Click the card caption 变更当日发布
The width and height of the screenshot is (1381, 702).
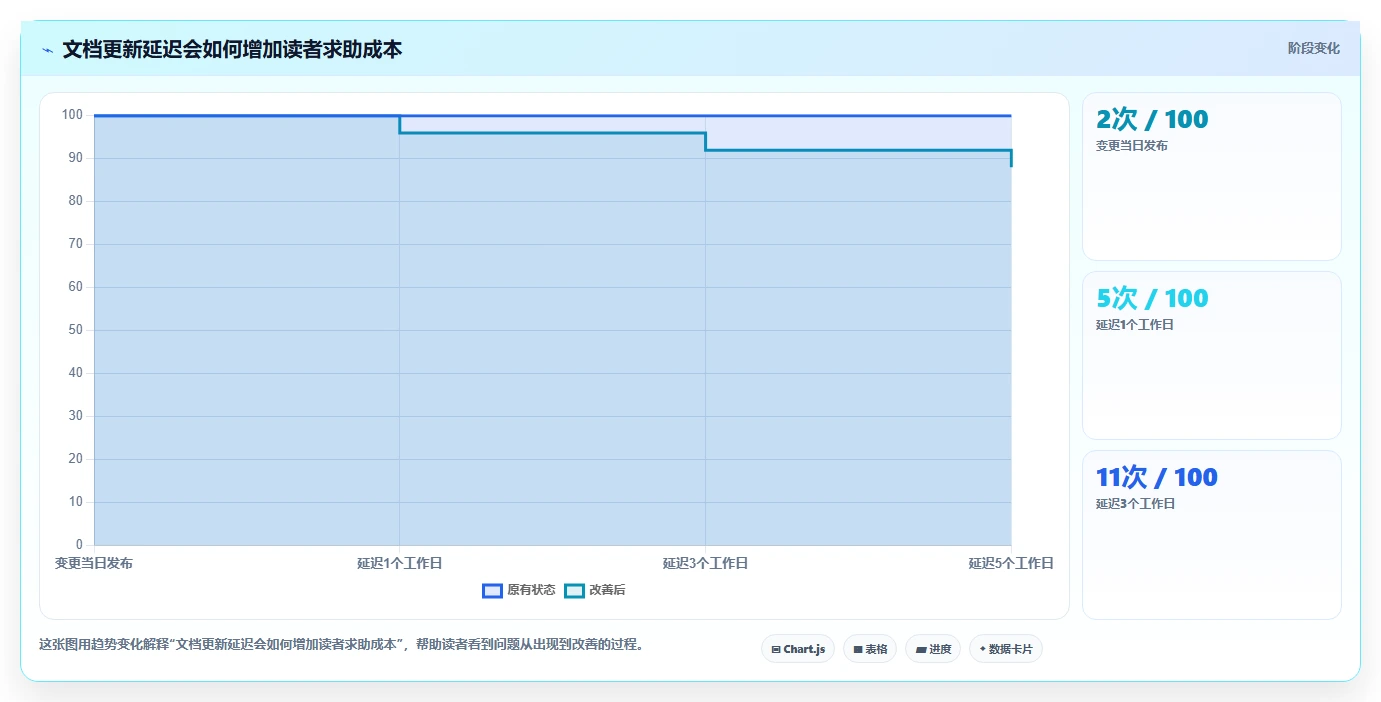pos(1132,145)
